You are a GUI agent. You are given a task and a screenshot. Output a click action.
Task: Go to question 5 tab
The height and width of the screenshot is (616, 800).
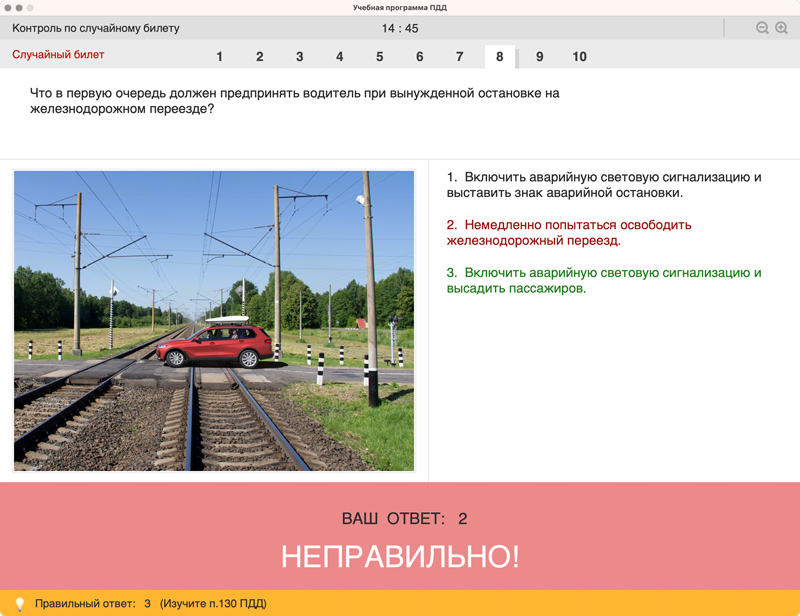click(x=380, y=57)
